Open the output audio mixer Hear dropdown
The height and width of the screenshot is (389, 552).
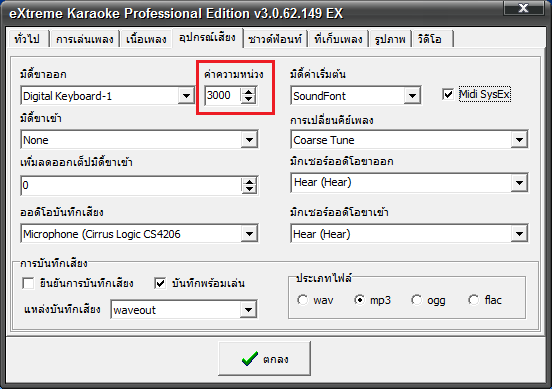519,183
